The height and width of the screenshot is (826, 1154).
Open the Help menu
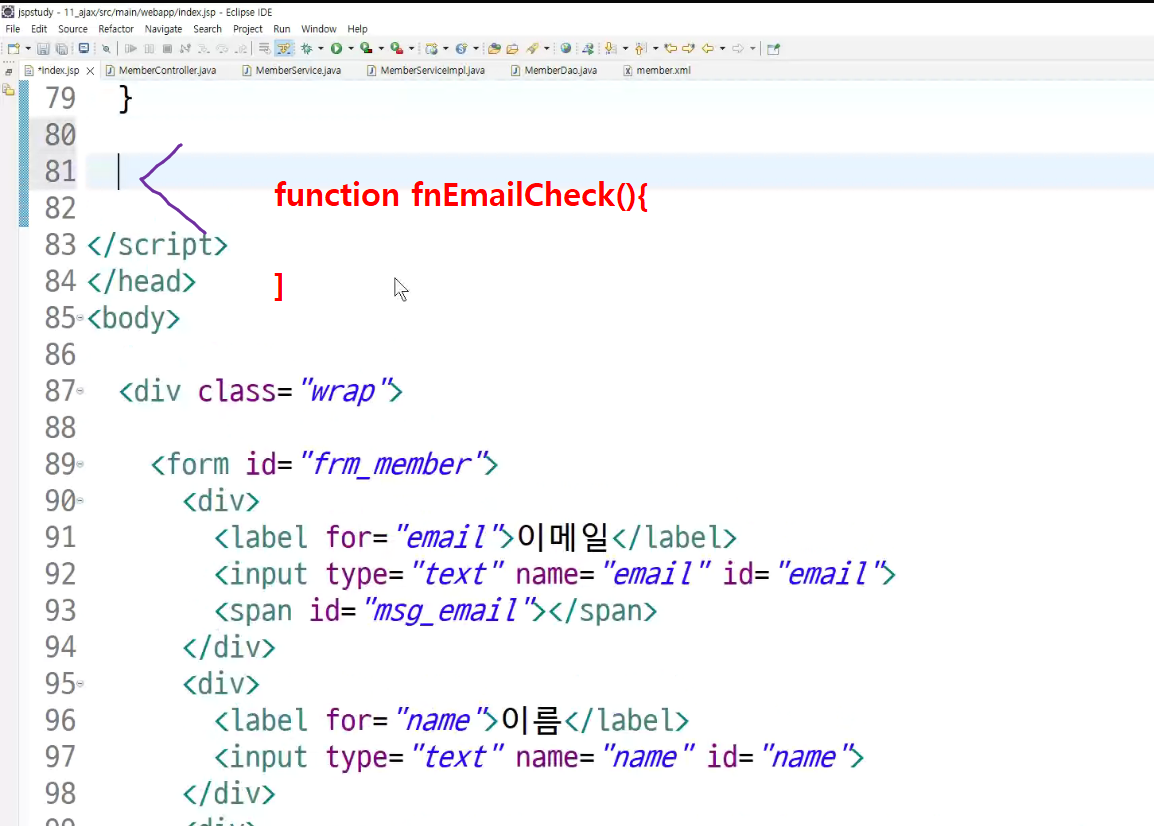pos(358,29)
